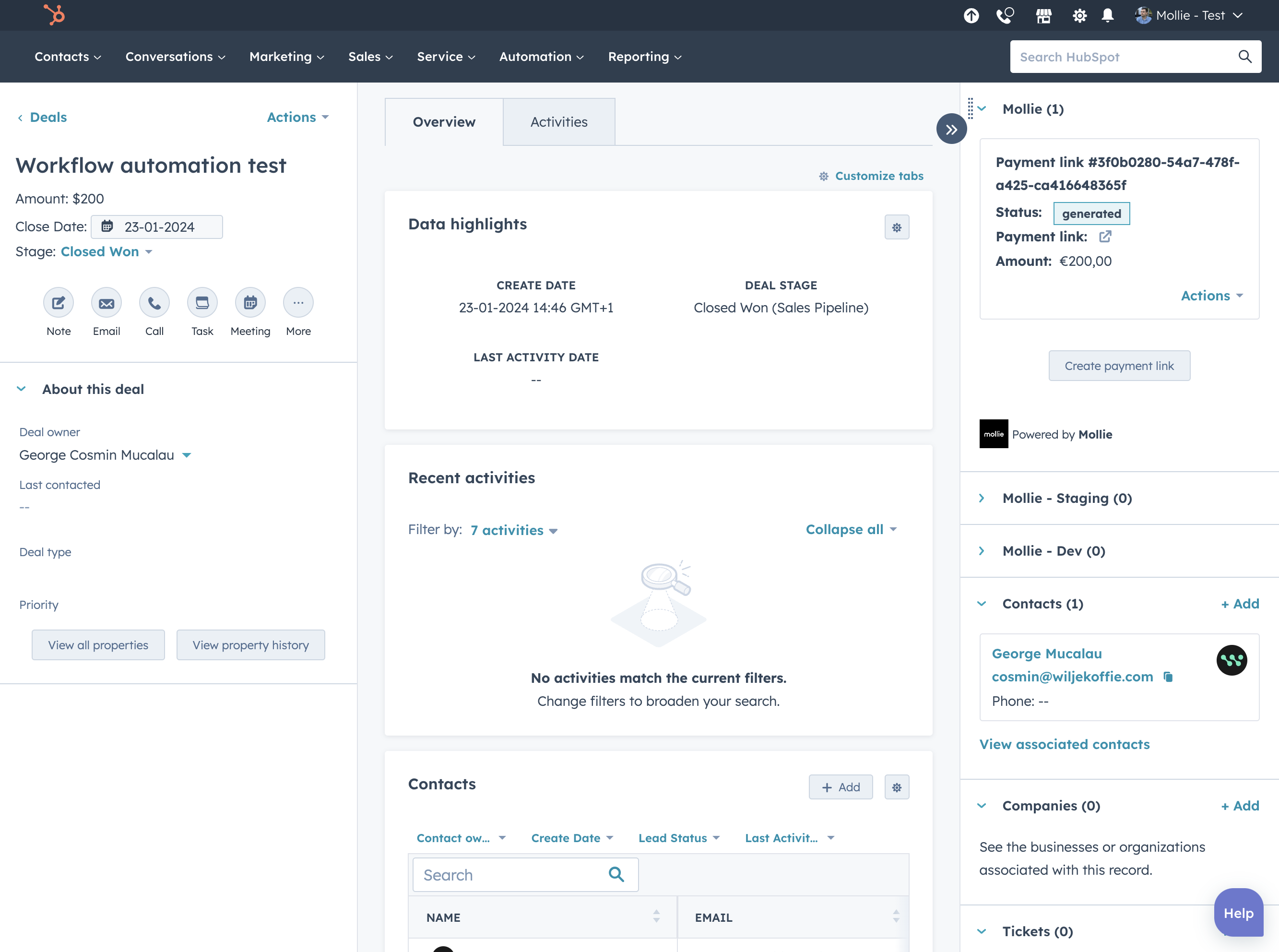Open the Lead Status filter
This screenshot has width=1279, height=952.
point(679,838)
